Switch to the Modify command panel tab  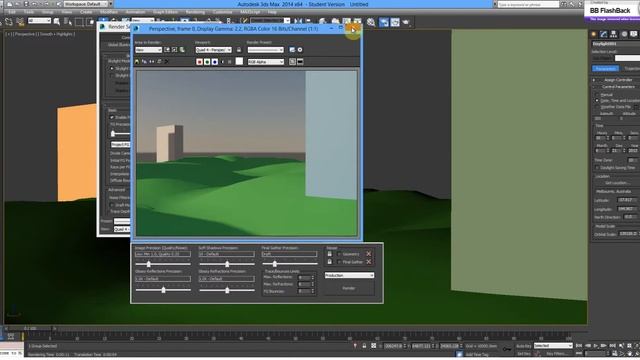(604, 34)
